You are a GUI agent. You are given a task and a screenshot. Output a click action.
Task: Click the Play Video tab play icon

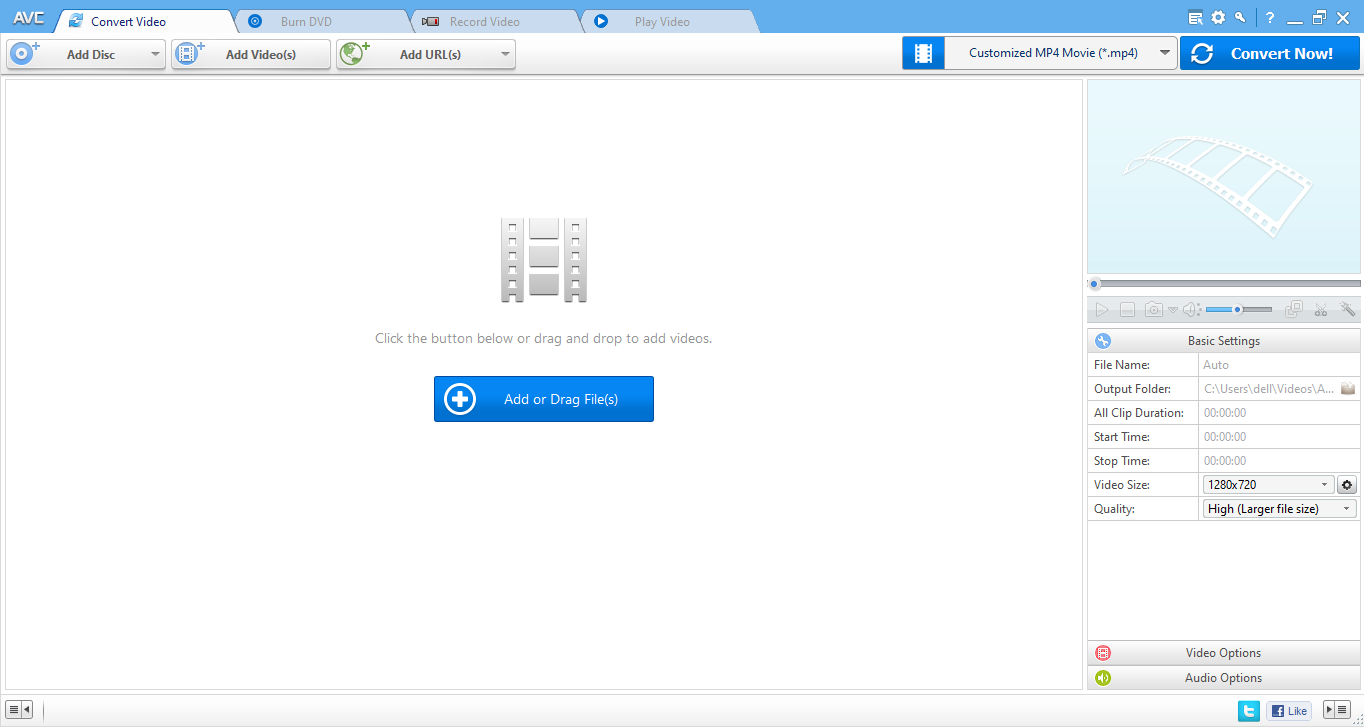pos(601,21)
